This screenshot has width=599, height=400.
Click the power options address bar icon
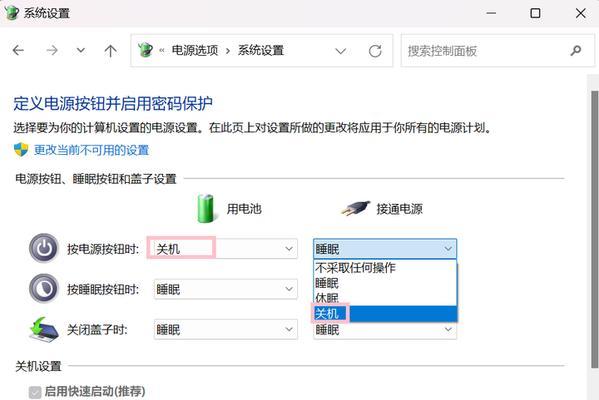coord(145,50)
